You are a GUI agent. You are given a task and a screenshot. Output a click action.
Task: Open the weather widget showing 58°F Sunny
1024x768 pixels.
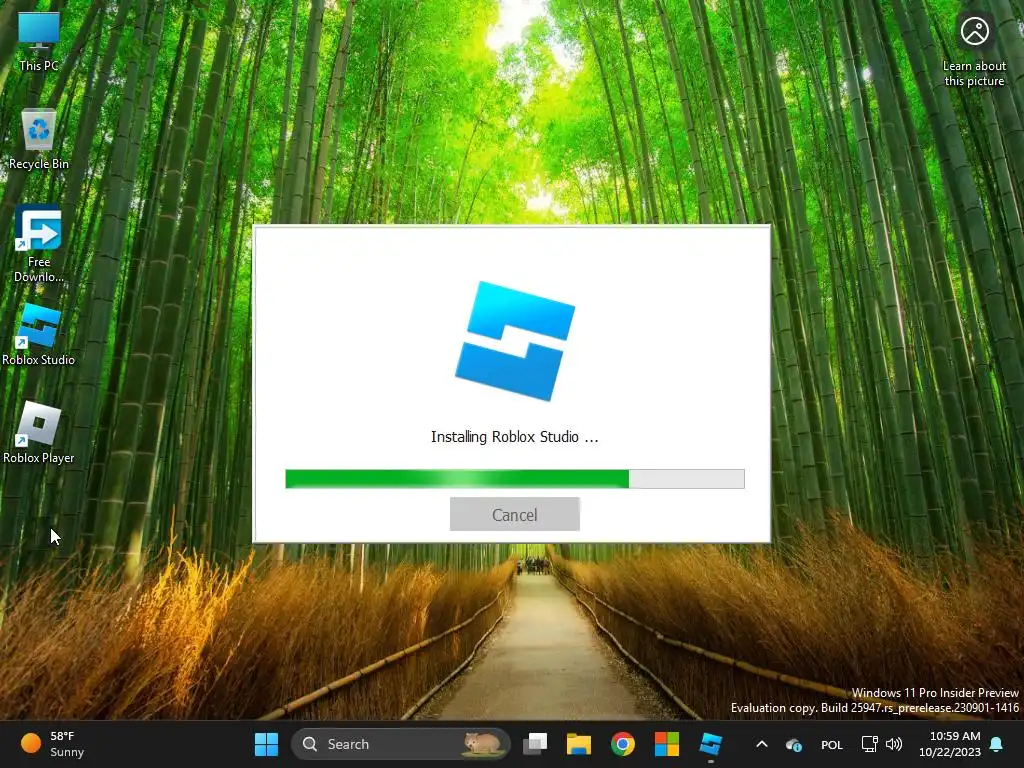tap(54, 744)
